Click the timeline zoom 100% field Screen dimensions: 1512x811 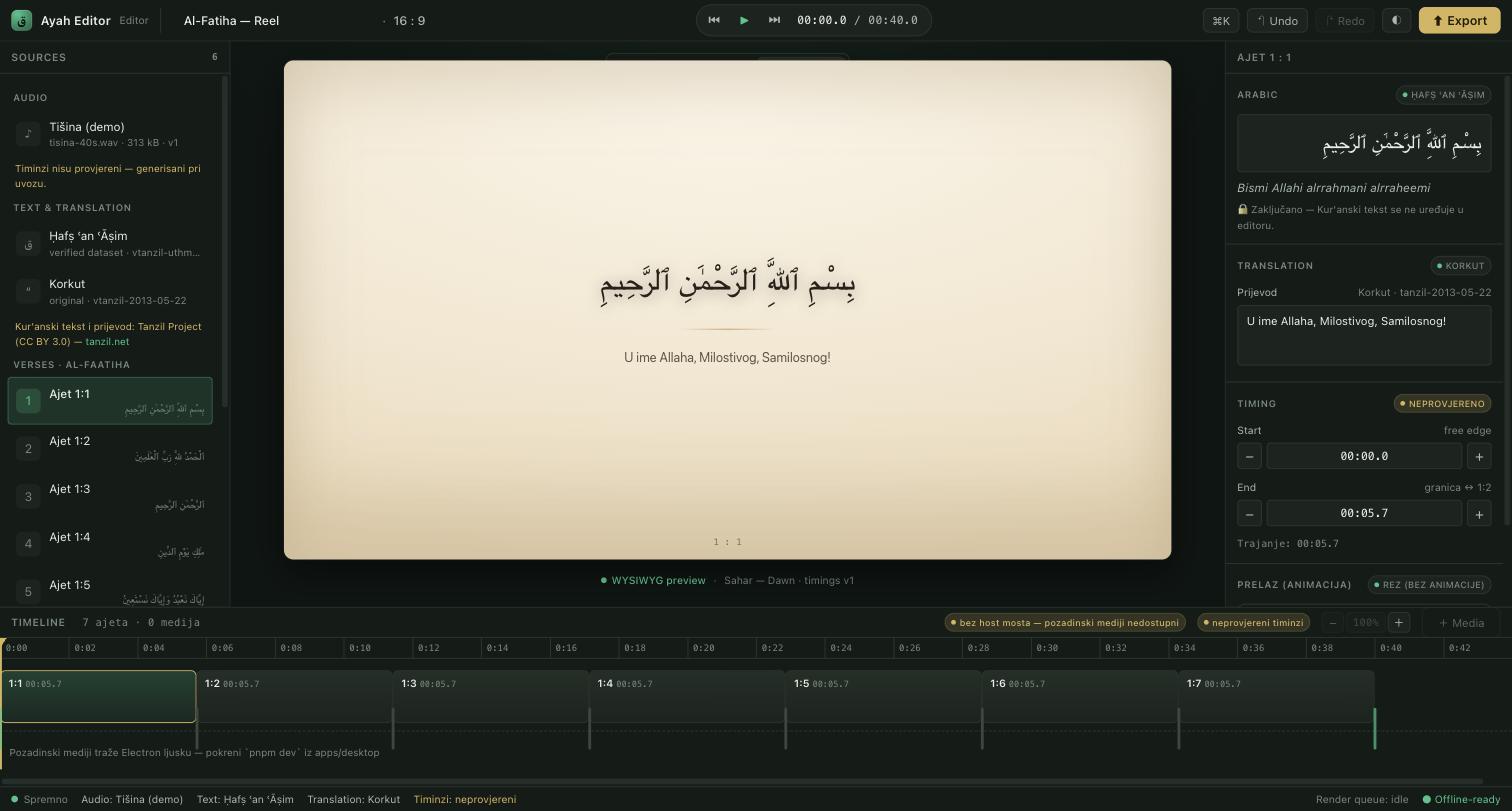tap(1366, 623)
